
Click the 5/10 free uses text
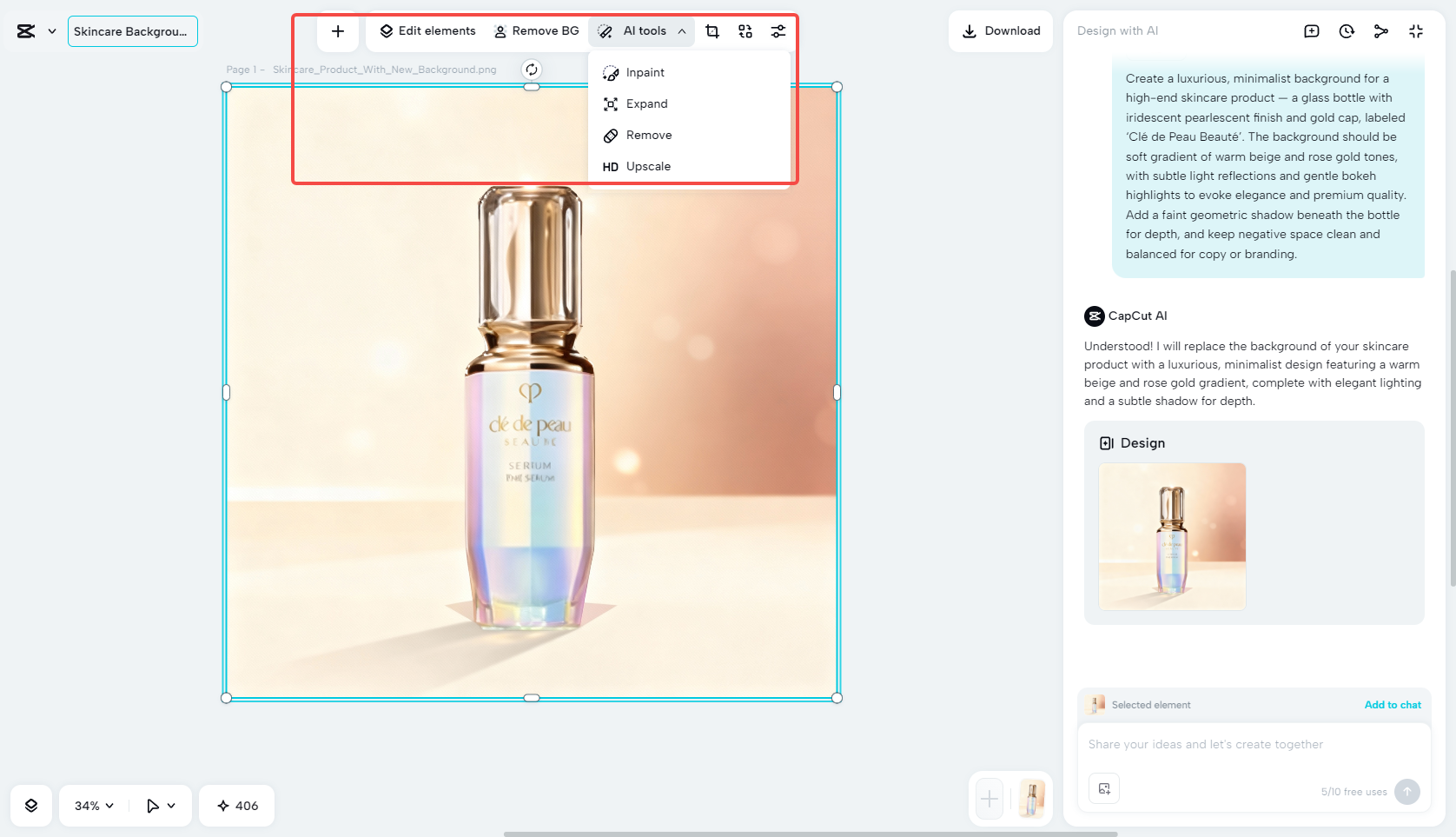(1354, 792)
